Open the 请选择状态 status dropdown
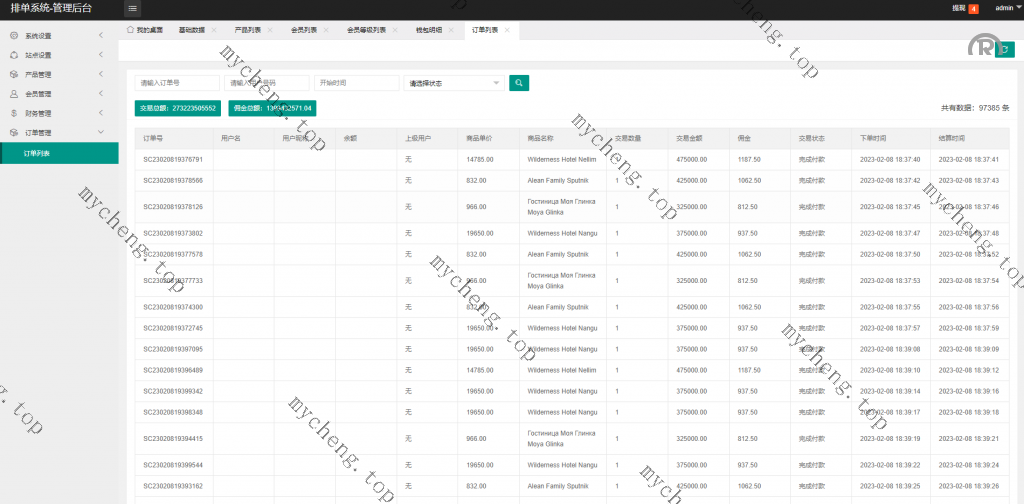Screen dimensions: 1024x504 453,83
